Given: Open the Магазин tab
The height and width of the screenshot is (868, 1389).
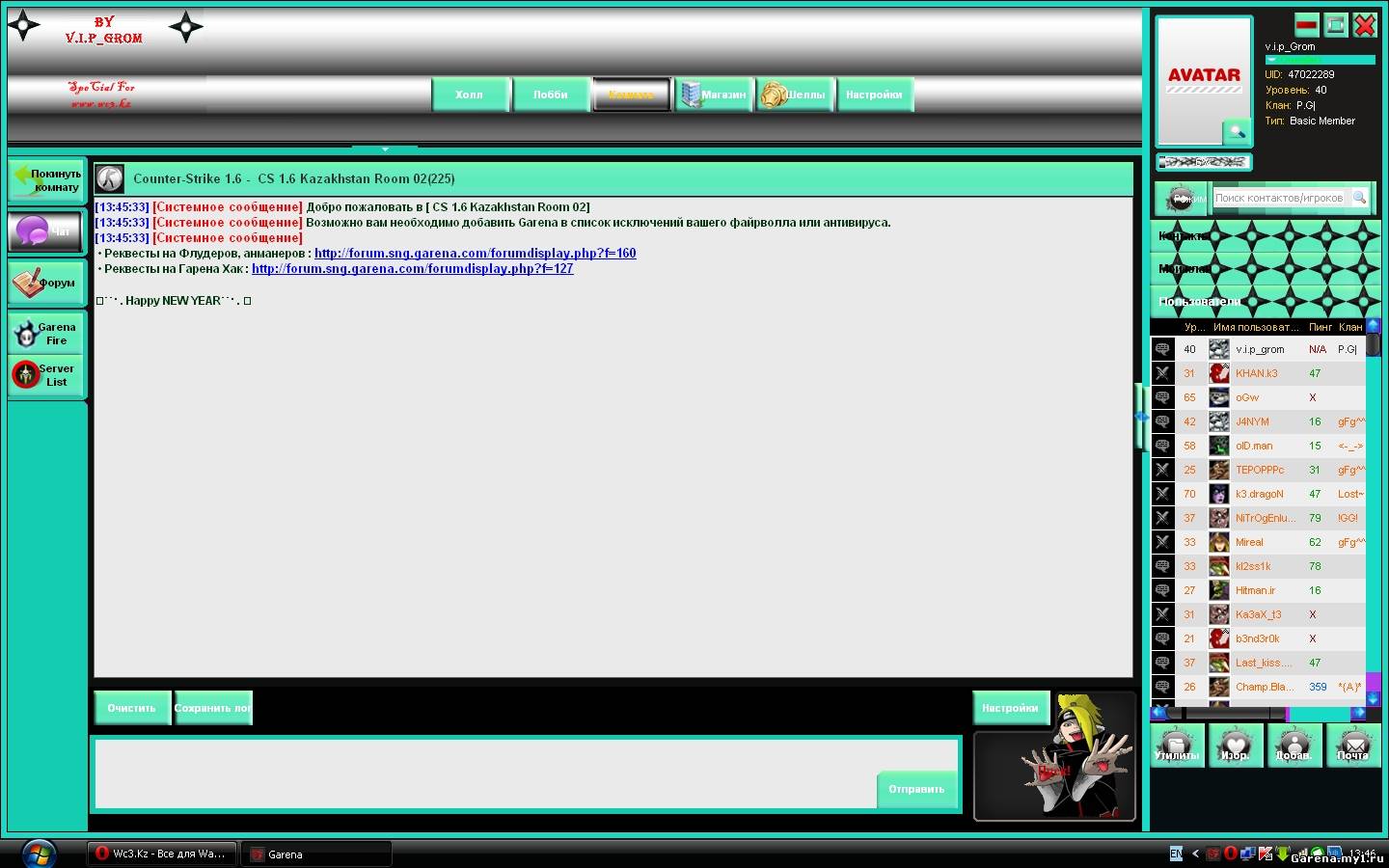Looking at the screenshot, I should coord(714,95).
